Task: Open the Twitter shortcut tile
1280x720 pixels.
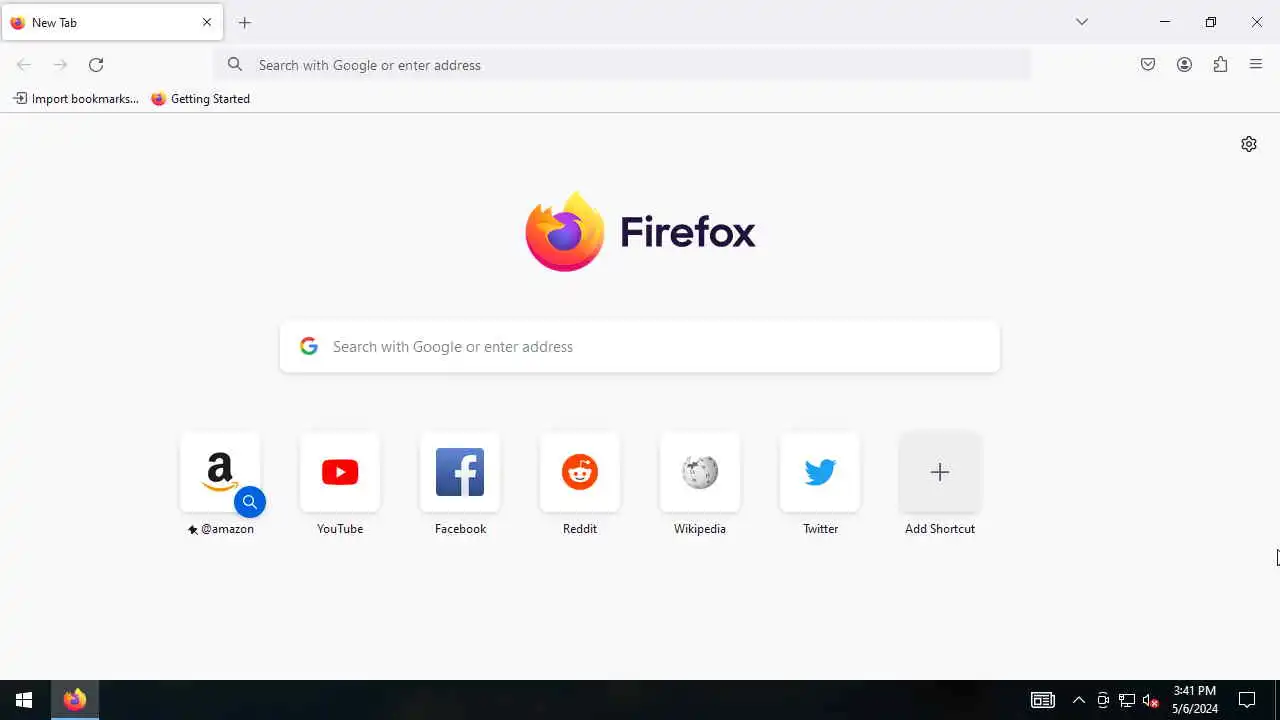Action: (x=820, y=472)
